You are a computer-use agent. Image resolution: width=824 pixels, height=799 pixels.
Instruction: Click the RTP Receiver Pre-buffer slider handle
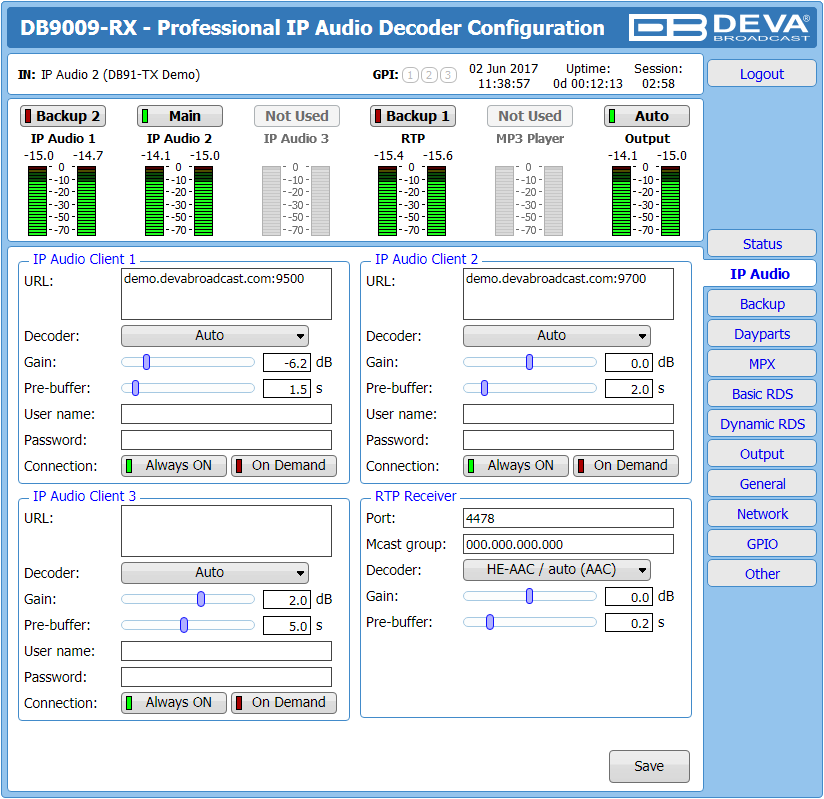(490, 622)
